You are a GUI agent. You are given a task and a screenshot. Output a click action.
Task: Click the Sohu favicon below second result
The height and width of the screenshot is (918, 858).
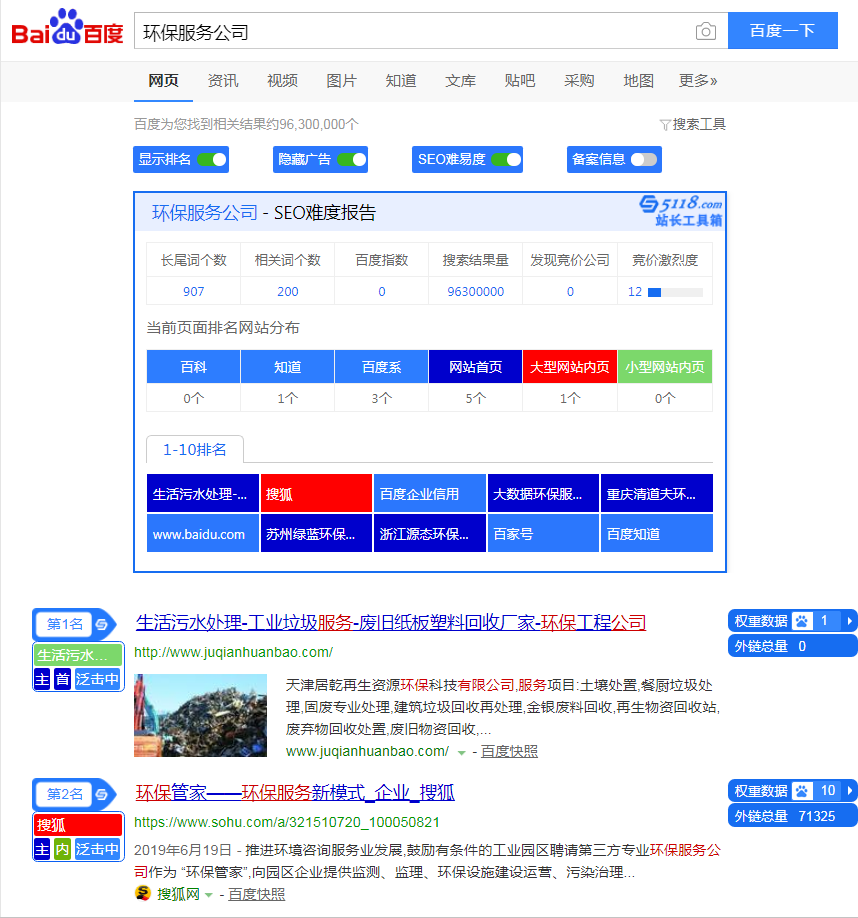point(142,893)
